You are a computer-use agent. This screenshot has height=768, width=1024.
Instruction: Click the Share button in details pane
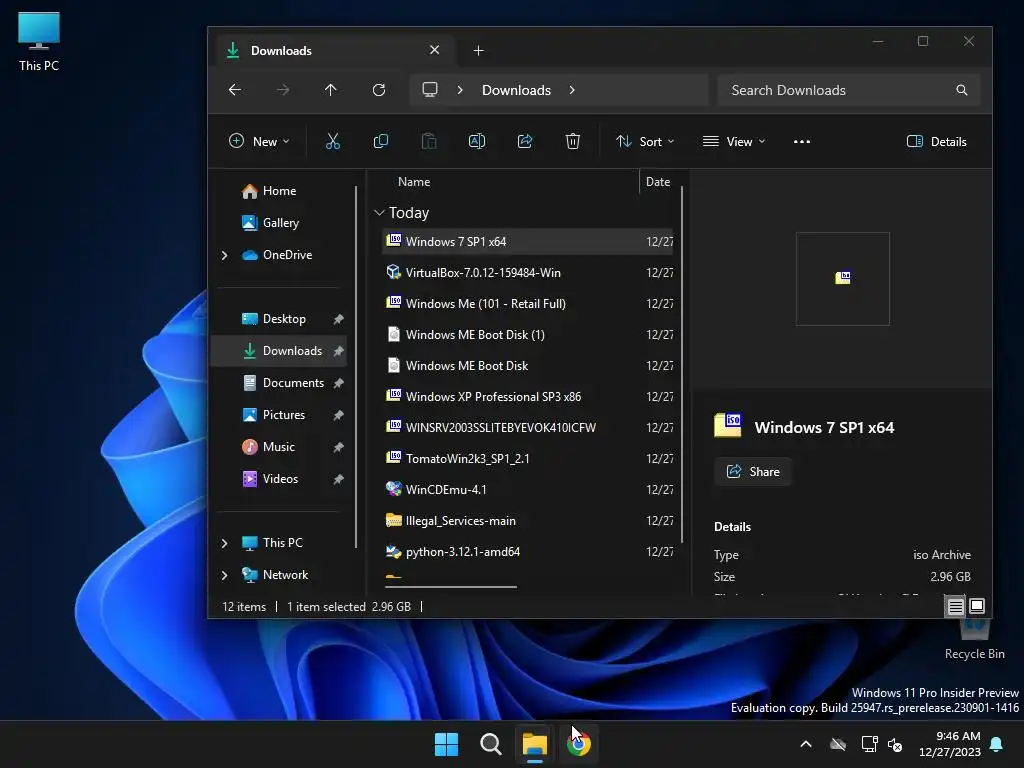tap(752, 472)
